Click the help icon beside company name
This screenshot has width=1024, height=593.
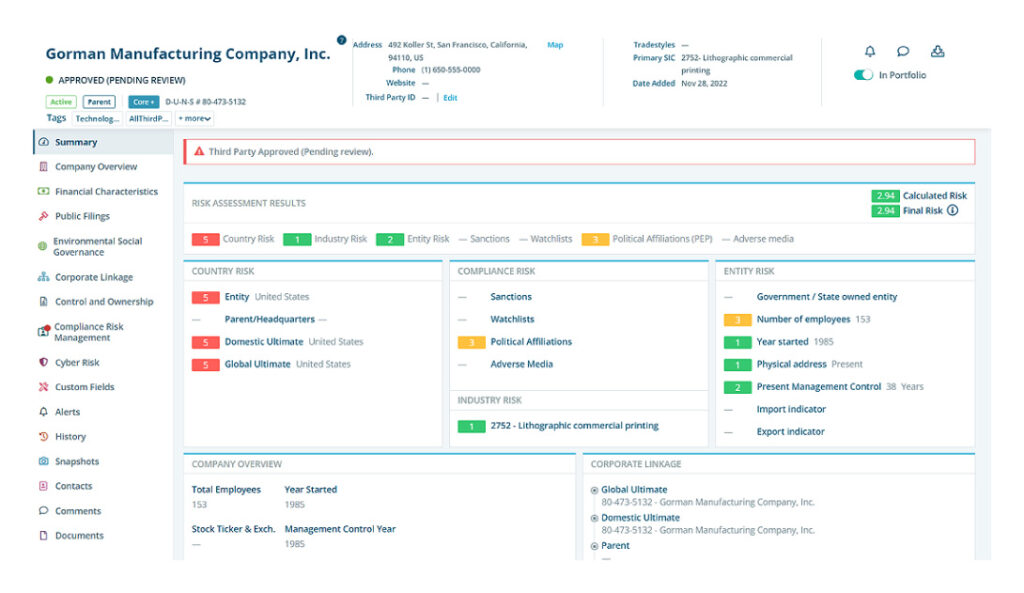tap(342, 40)
